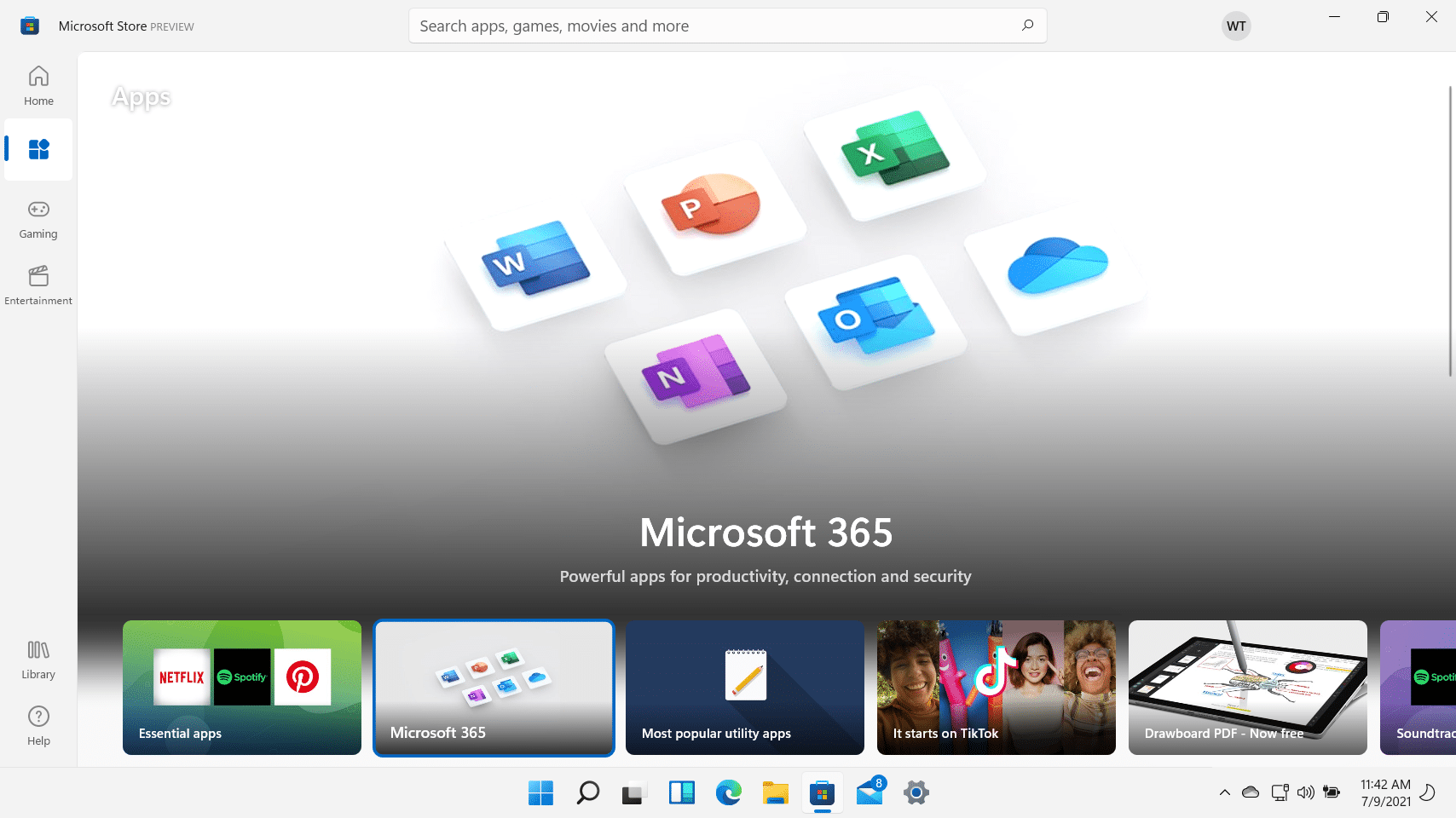Image resolution: width=1456 pixels, height=818 pixels.
Task: Open the WT account profile
Action: [1236, 26]
